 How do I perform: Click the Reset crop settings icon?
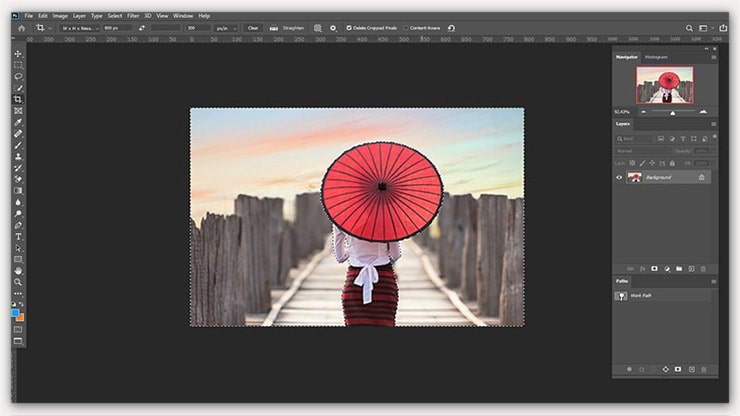452,28
